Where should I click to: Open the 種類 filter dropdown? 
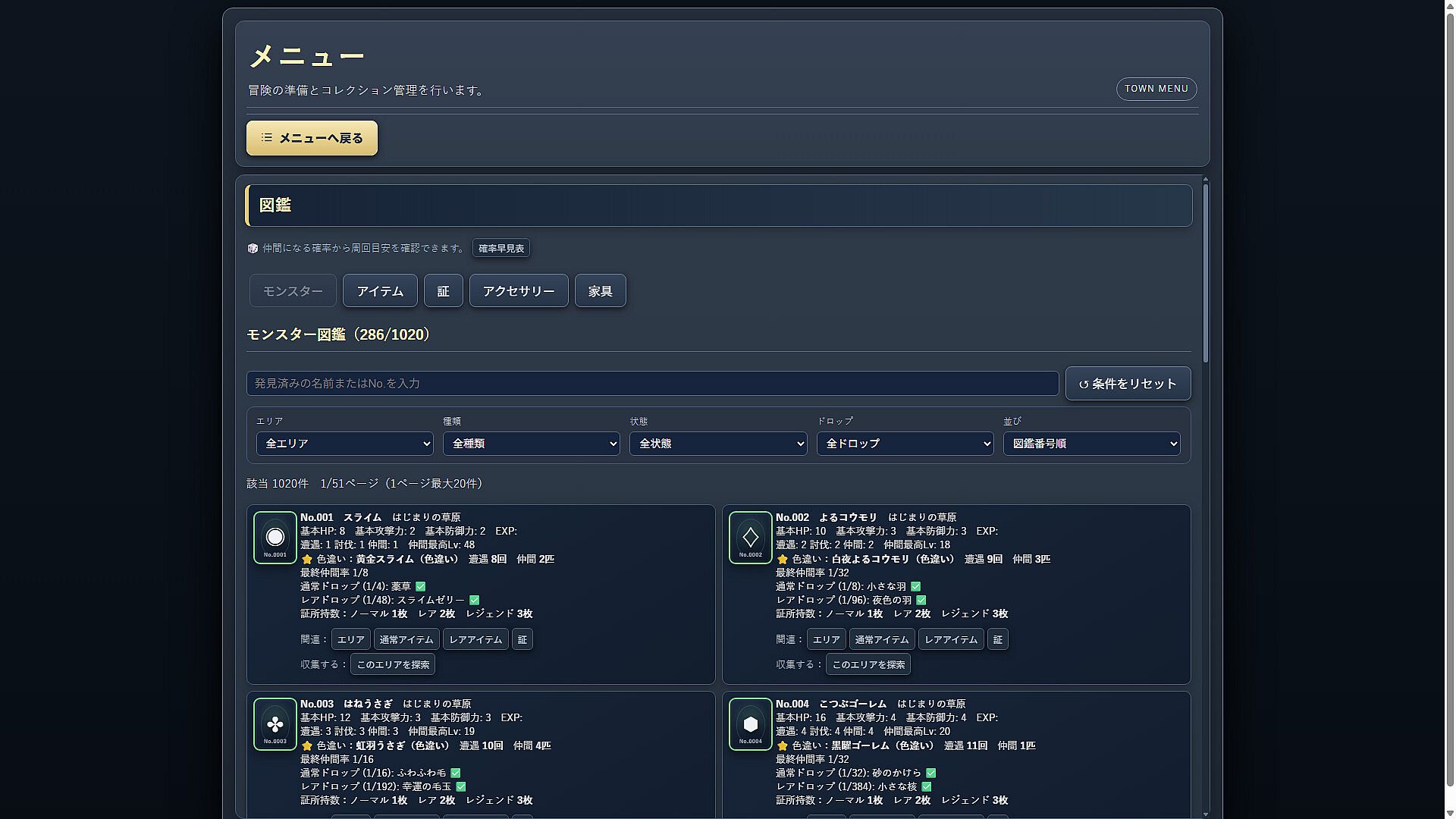click(531, 444)
